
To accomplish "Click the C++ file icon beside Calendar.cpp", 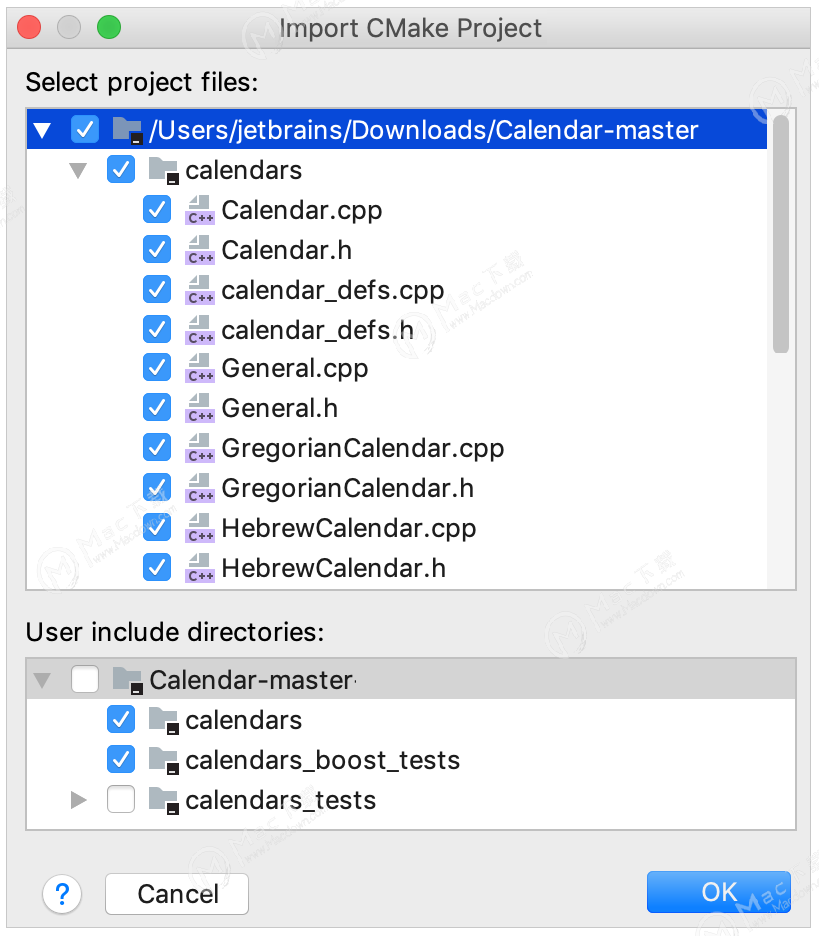I will coord(200,210).
